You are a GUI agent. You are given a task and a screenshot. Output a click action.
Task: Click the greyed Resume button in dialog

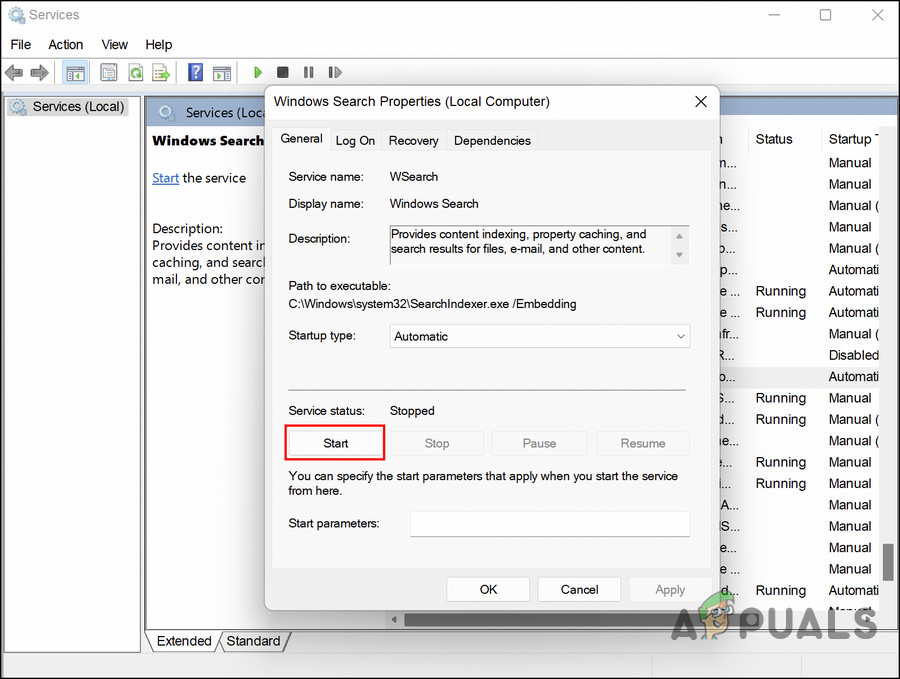pos(643,443)
